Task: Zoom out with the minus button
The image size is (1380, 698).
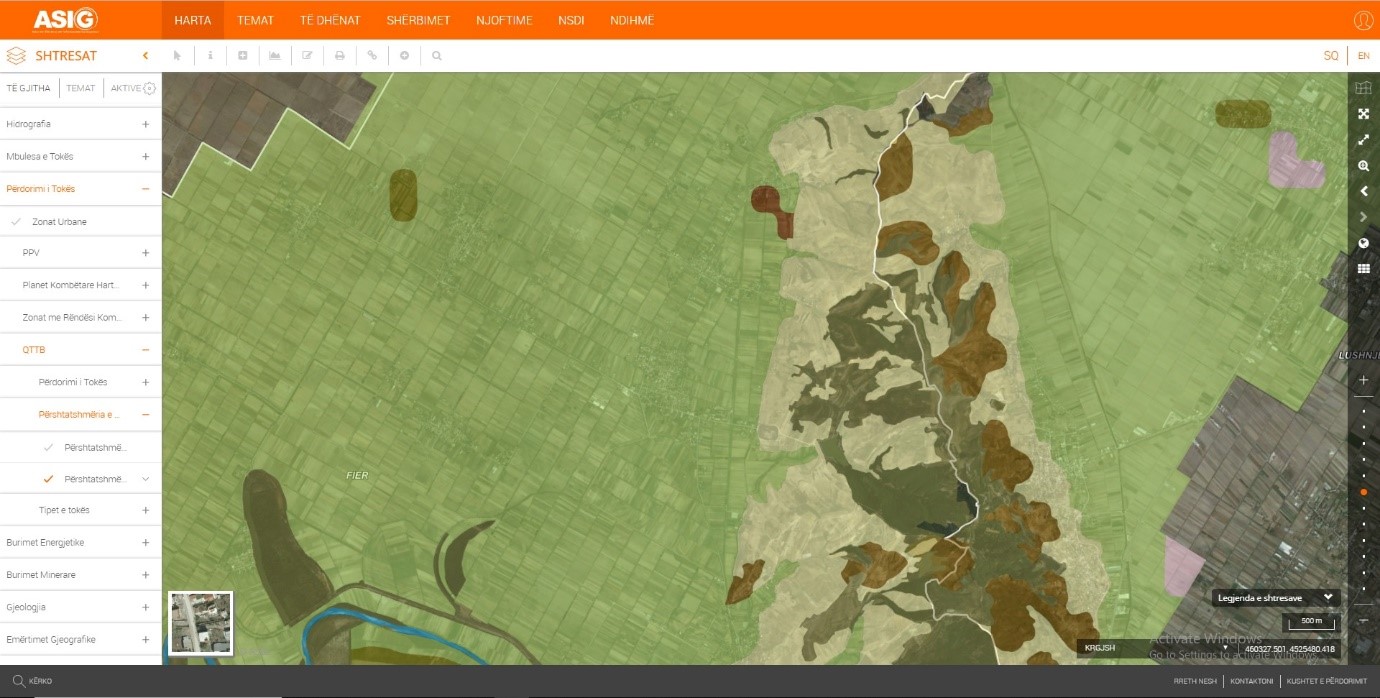Action: 1363,621
